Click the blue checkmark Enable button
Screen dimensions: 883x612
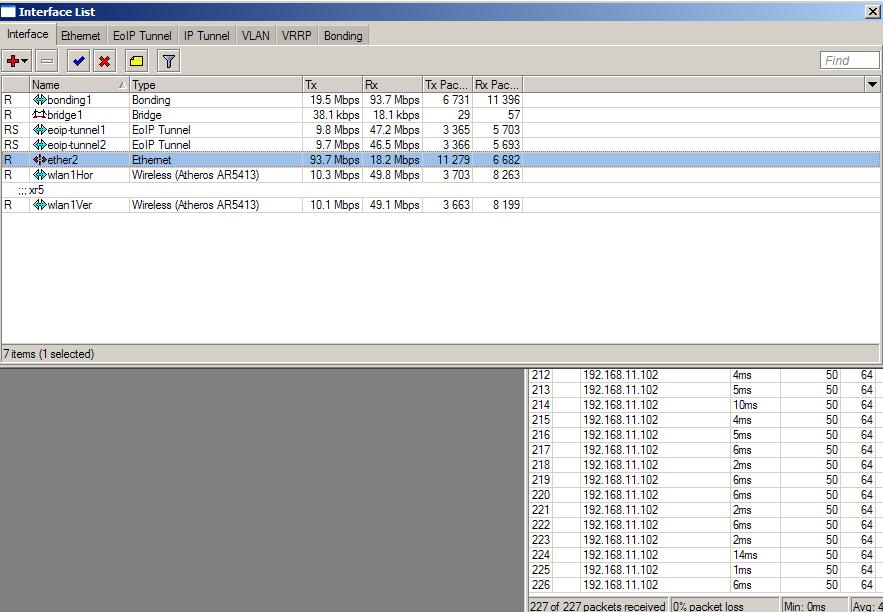coord(79,61)
